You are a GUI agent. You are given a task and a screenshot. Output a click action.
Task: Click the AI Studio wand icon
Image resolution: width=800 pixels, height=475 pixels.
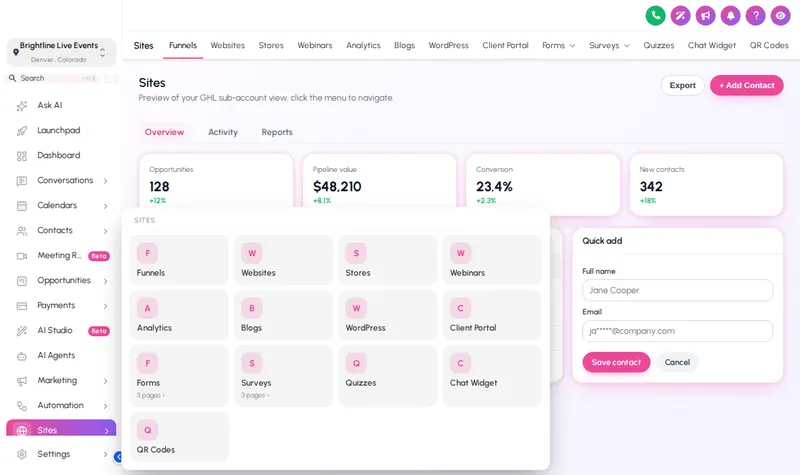[x=22, y=331]
